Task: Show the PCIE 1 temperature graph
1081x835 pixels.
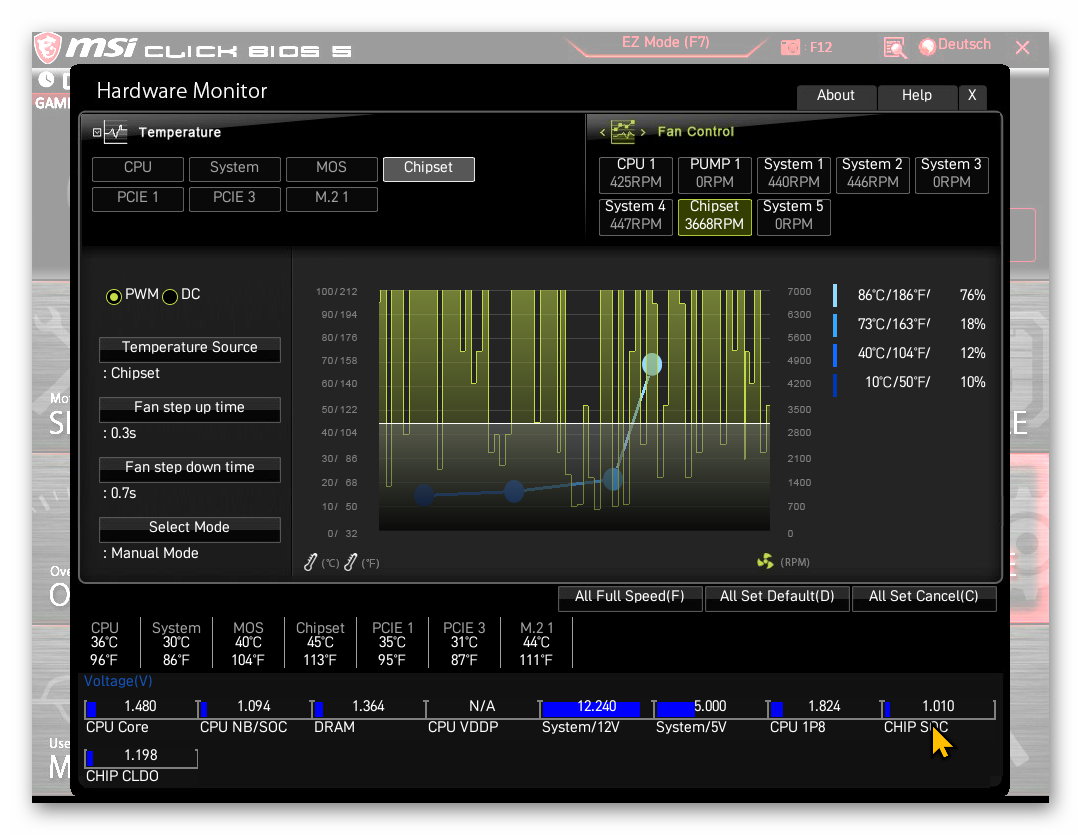Action: [138, 199]
